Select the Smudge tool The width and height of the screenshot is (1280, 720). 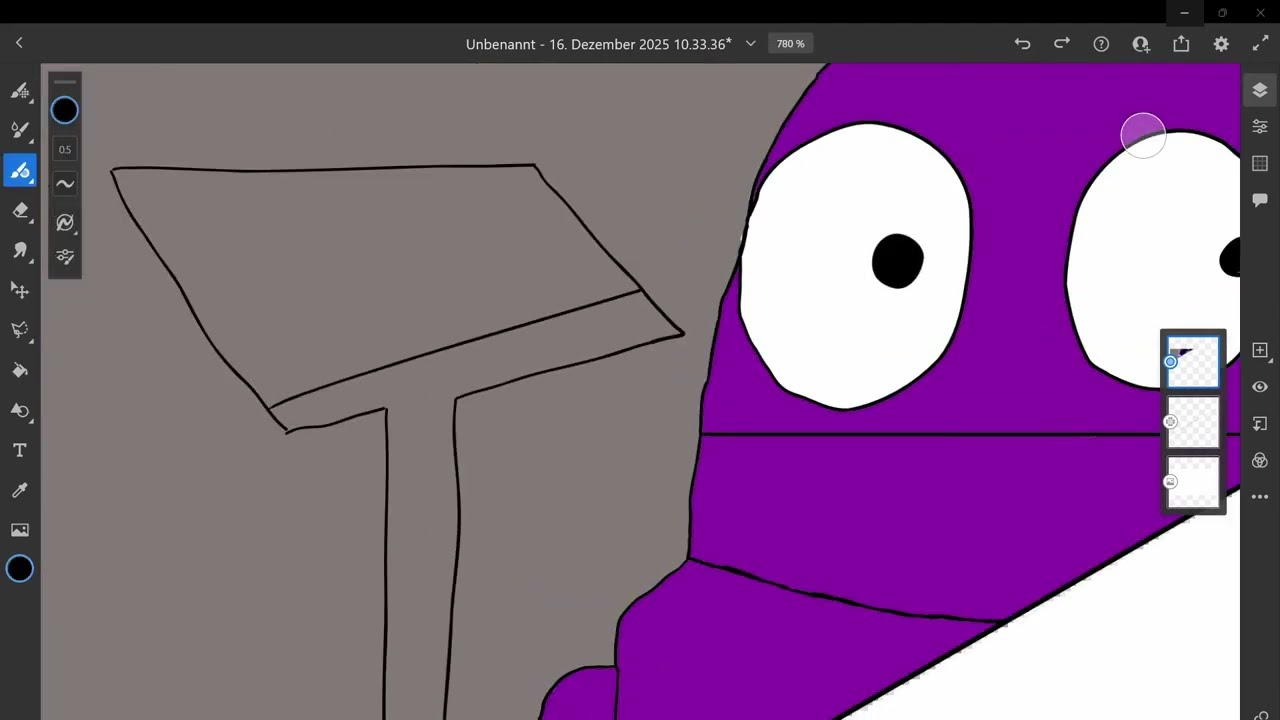(x=20, y=250)
